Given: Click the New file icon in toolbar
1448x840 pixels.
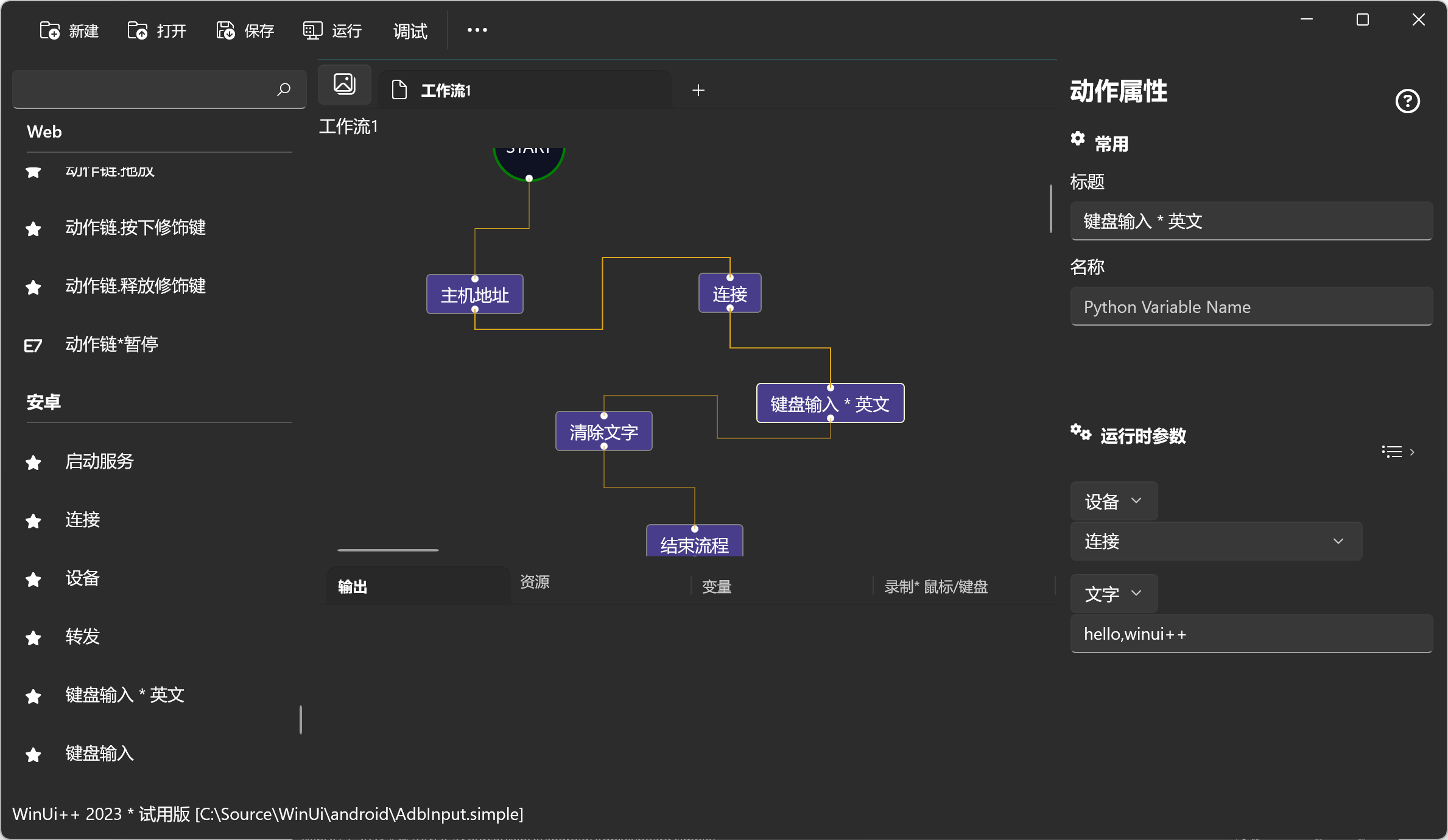Looking at the screenshot, I should pyautogui.click(x=49, y=30).
